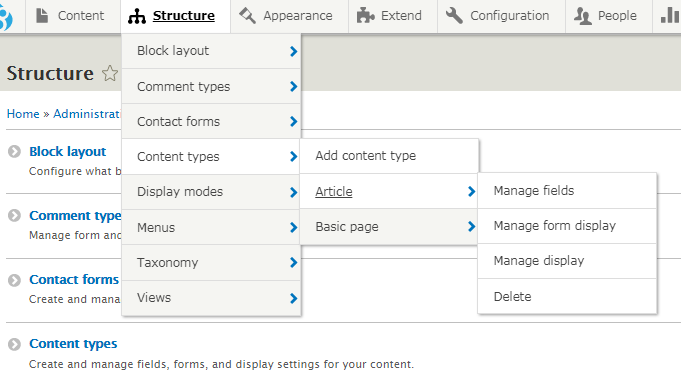Click the arrow bullet beside Contact forms
Screen dimensions: 681x370
pyautogui.click(x=14, y=280)
